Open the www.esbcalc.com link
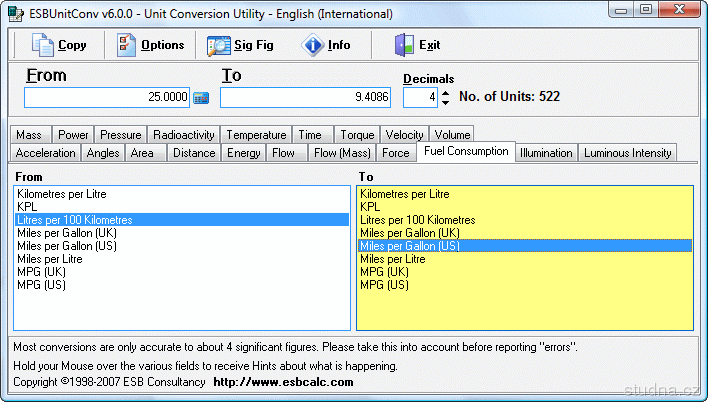Screen dimensions: 708x402 pos(283,382)
